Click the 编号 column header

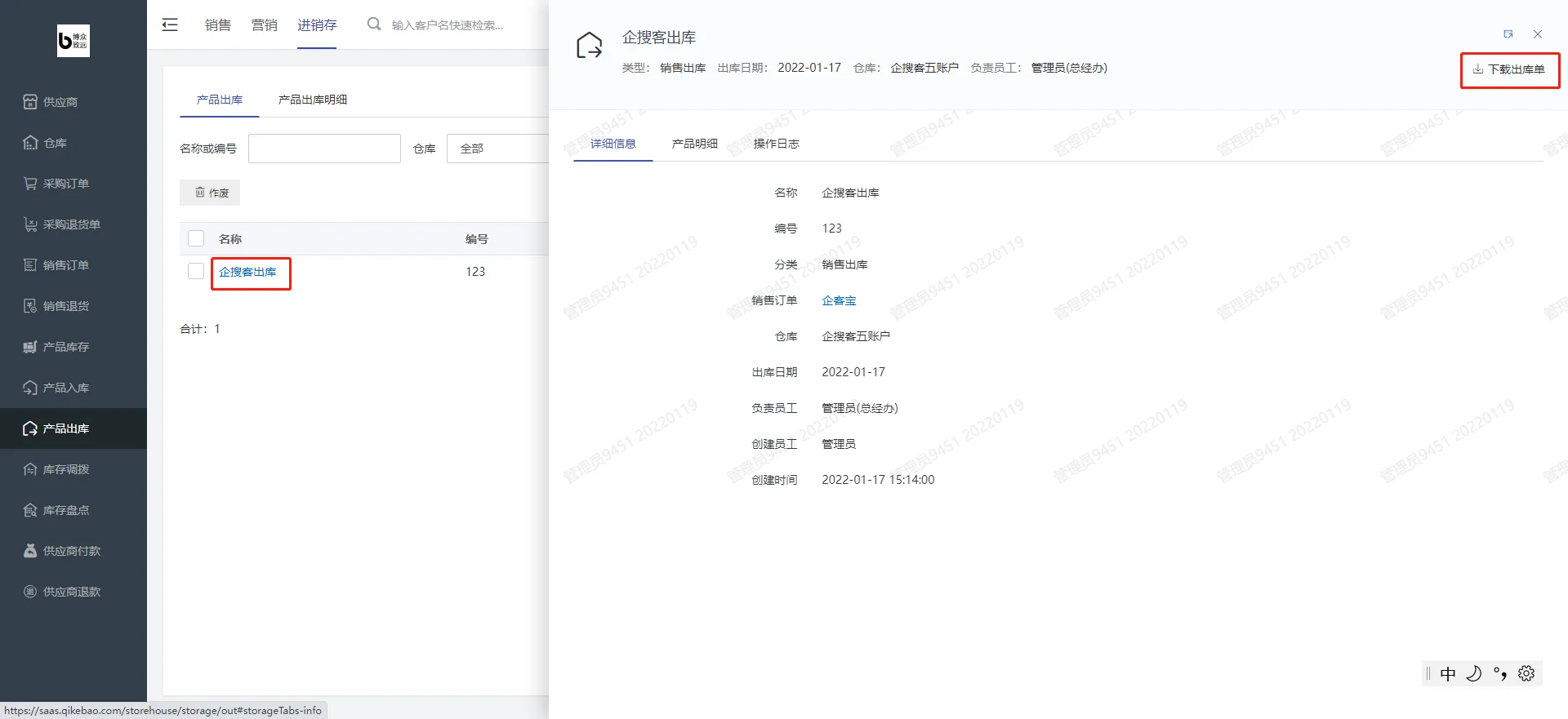(477, 239)
